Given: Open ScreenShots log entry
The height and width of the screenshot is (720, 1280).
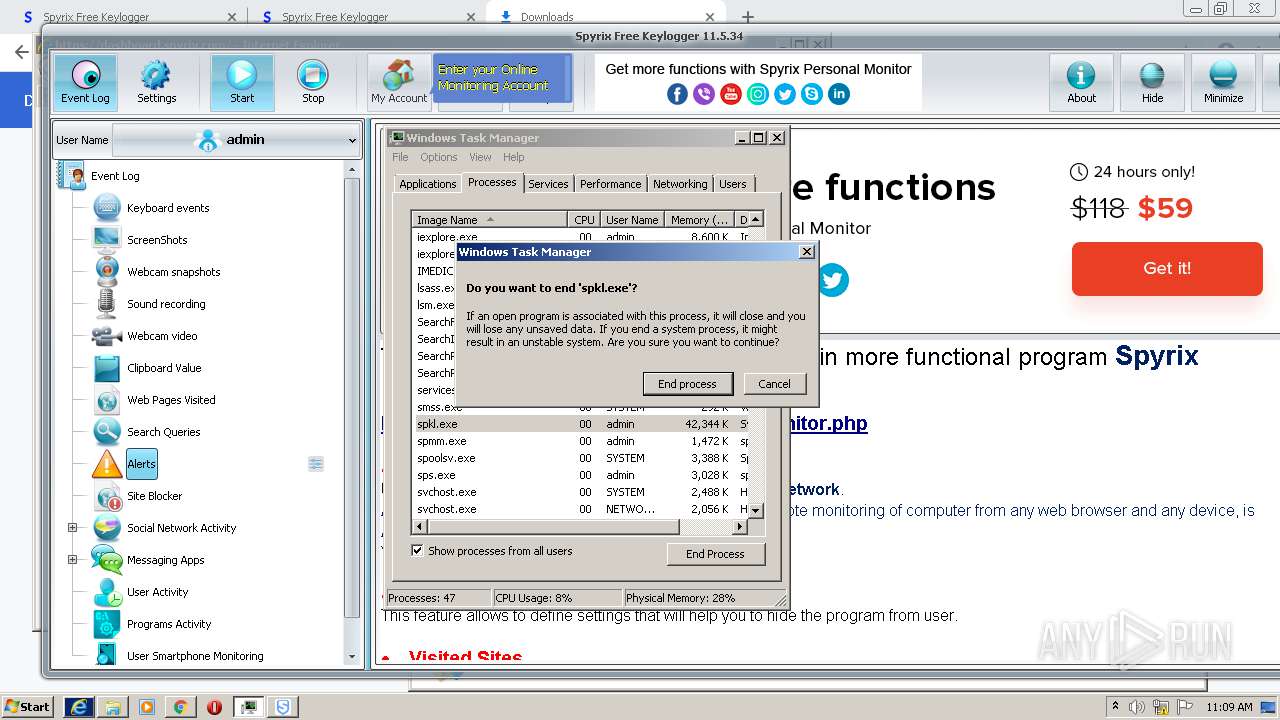Looking at the screenshot, I should (x=157, y=240).
